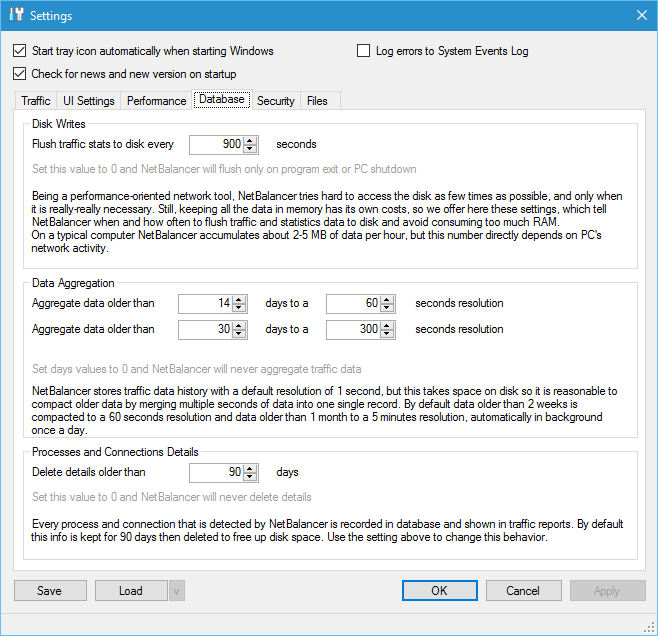Image resolution: width=658 pixels, height=636 pixels.
Task: Click hint 'Set this value to 0... never delete details'
Action: (x=172, y=497)
